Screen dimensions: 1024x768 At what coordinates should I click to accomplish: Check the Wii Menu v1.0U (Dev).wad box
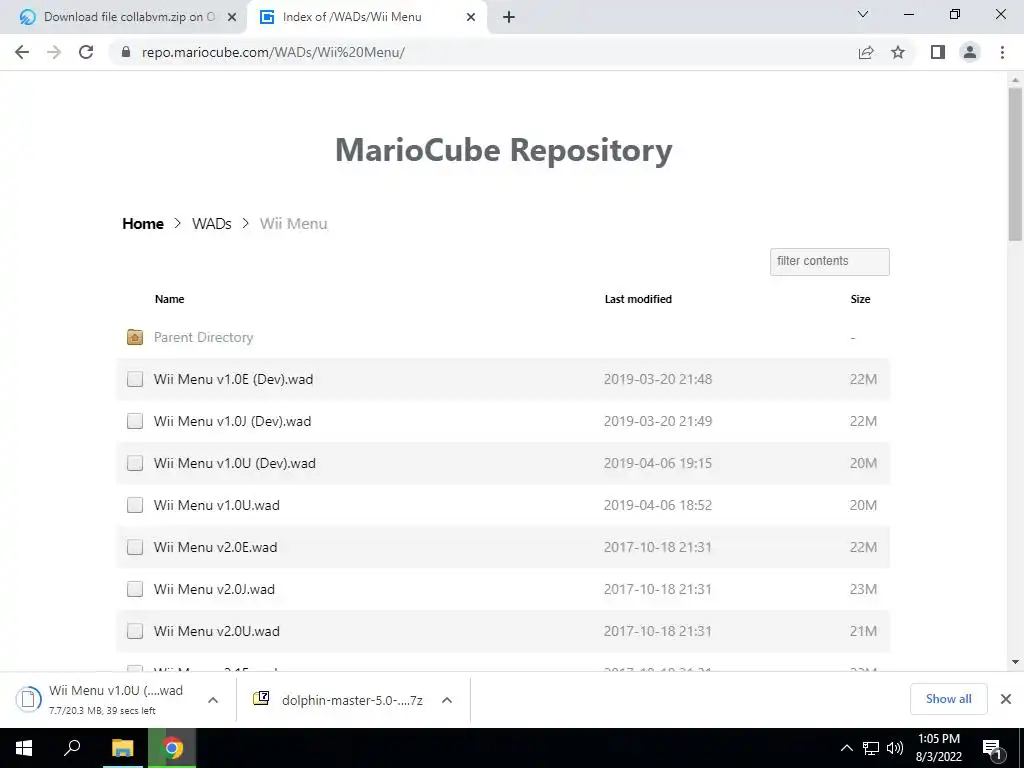click(x=135, y=463)
